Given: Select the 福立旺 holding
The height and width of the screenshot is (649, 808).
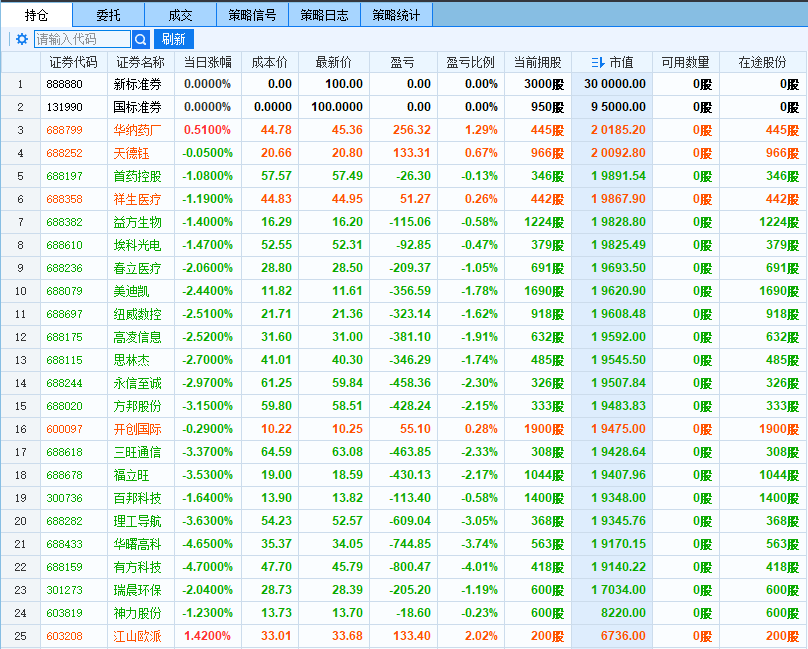Looking at the screenshot, I should pyautogui.click(x=131, y=475).
